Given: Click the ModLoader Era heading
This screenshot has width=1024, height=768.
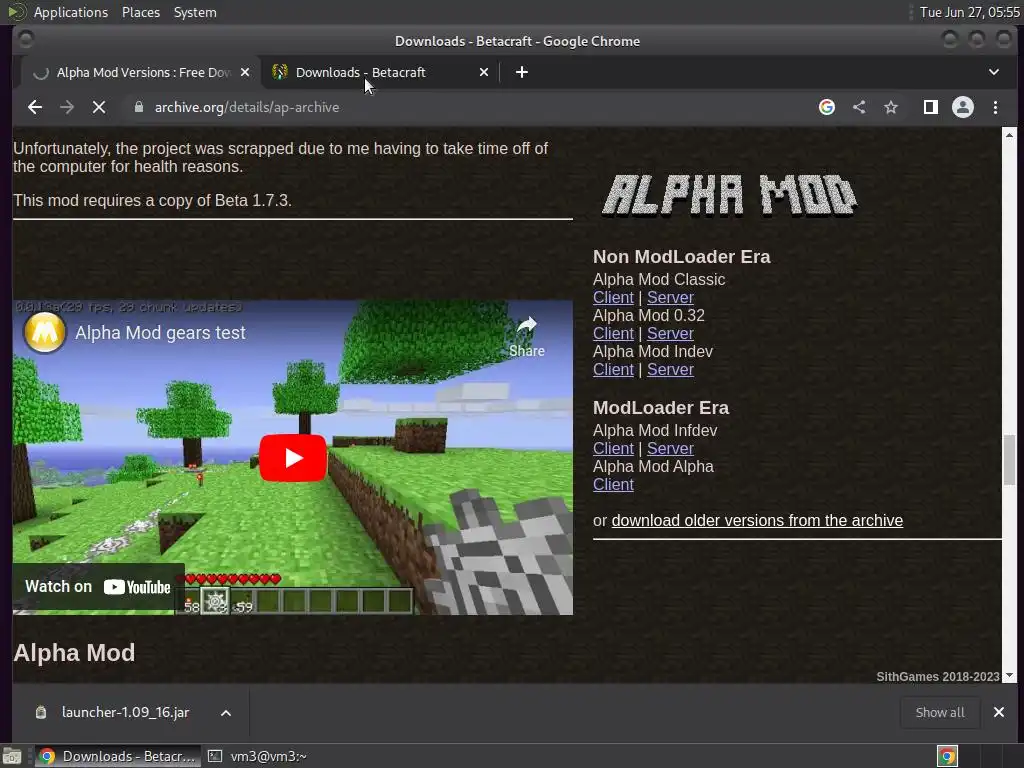Looking at the screenshot, I should click(x=660, y=408).
